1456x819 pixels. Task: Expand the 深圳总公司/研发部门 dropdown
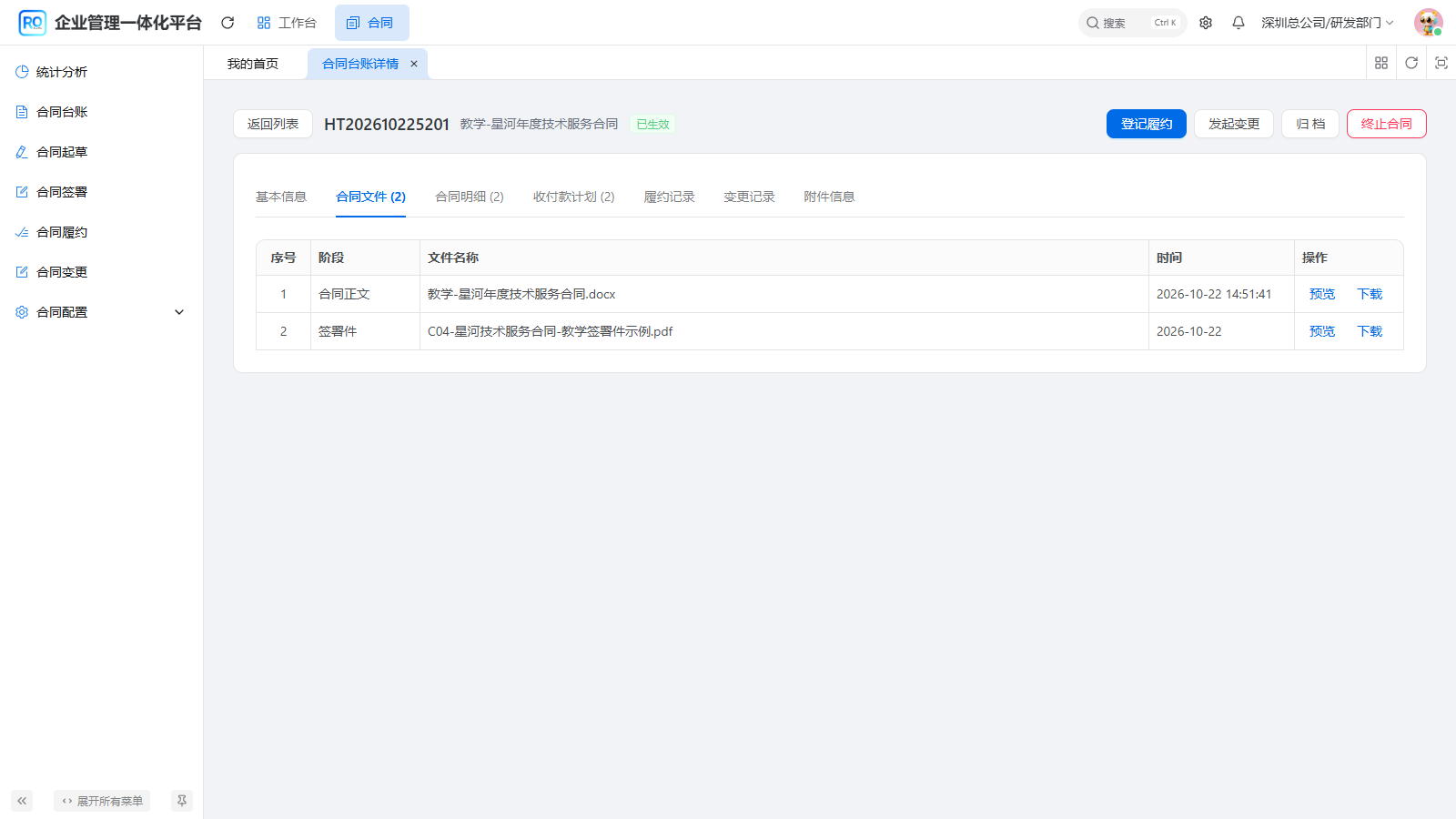[1327, 23]
